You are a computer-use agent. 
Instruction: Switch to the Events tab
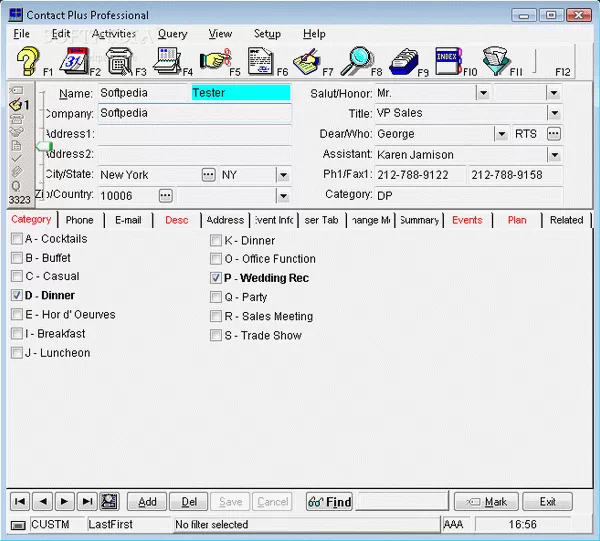467,220
